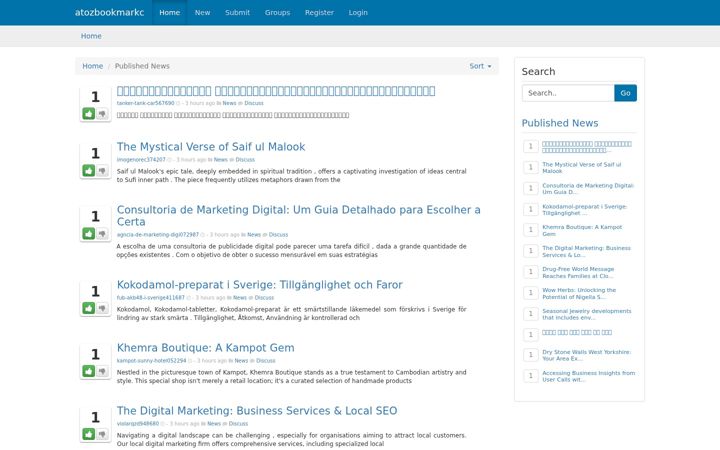Click Home in the gray sub-header bar
This screenshot has width=720, height=450.
[x=91, y=36]
